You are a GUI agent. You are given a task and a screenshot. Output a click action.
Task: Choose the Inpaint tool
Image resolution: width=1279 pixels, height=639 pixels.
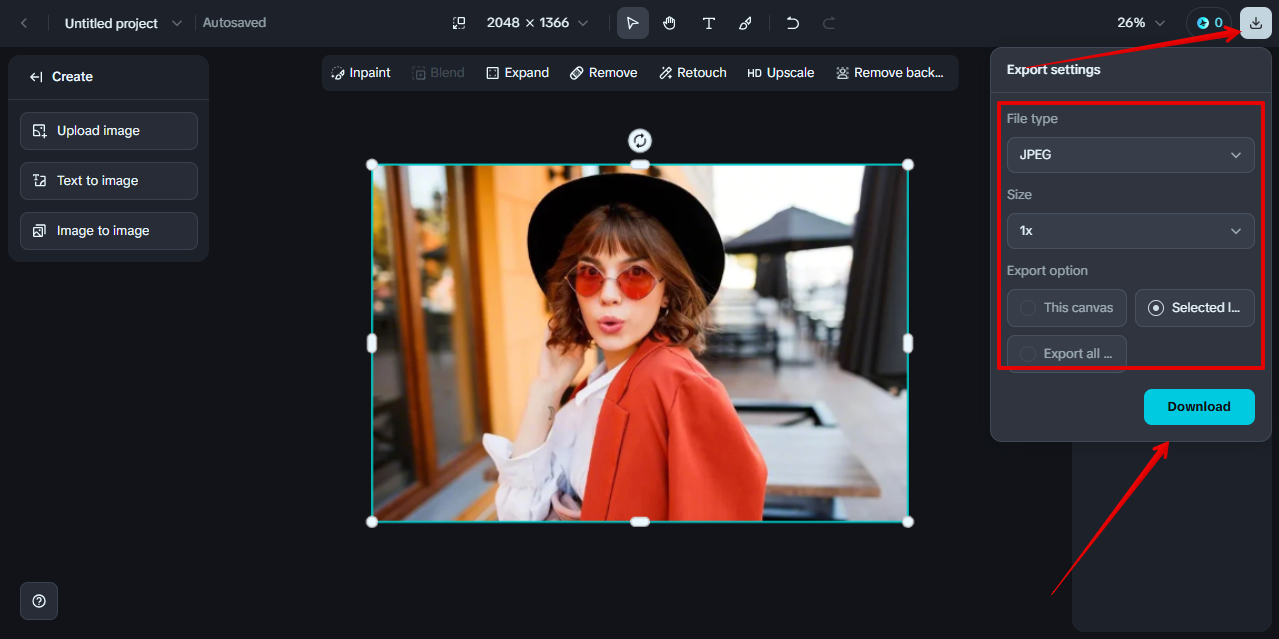[x=361, y=73]
